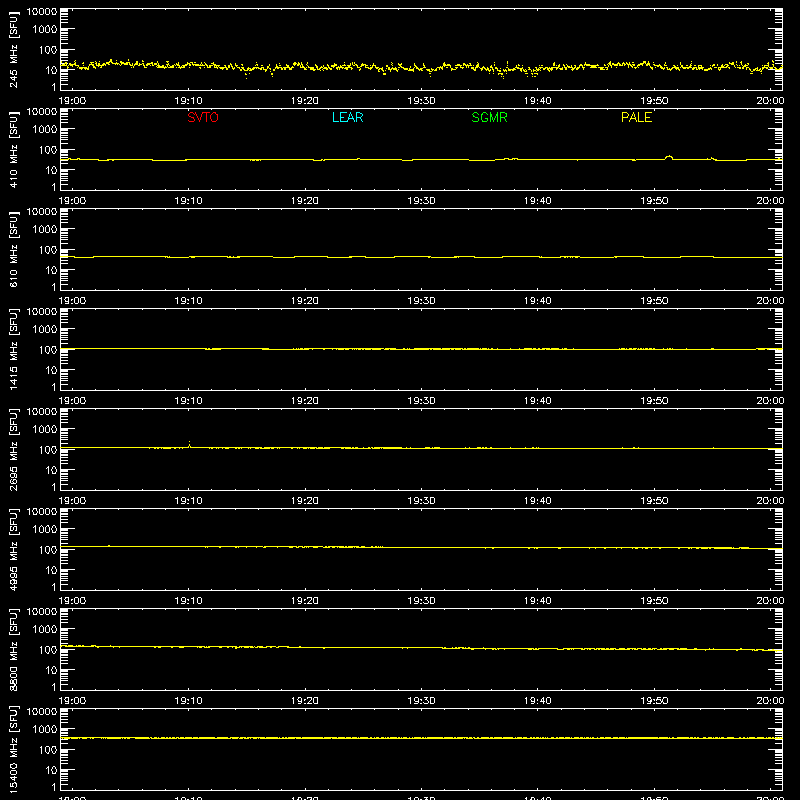The height and width of the screenshot is (800, 800).
Task: Select the 19:40 tick label under 4995 MHz panel
Action: pyautogui.click(x=537, y=601)
